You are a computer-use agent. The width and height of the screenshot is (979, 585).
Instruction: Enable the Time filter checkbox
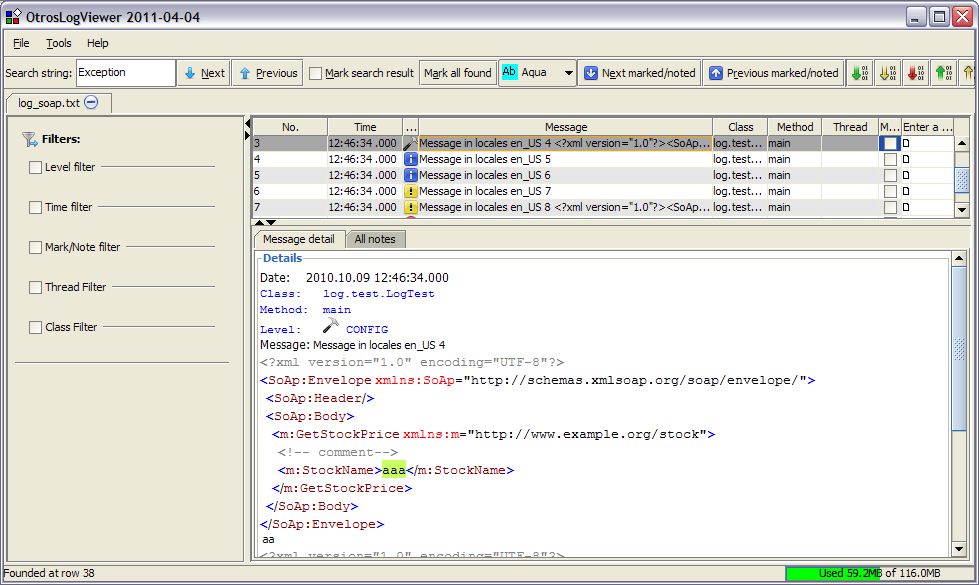pos(36,207)
